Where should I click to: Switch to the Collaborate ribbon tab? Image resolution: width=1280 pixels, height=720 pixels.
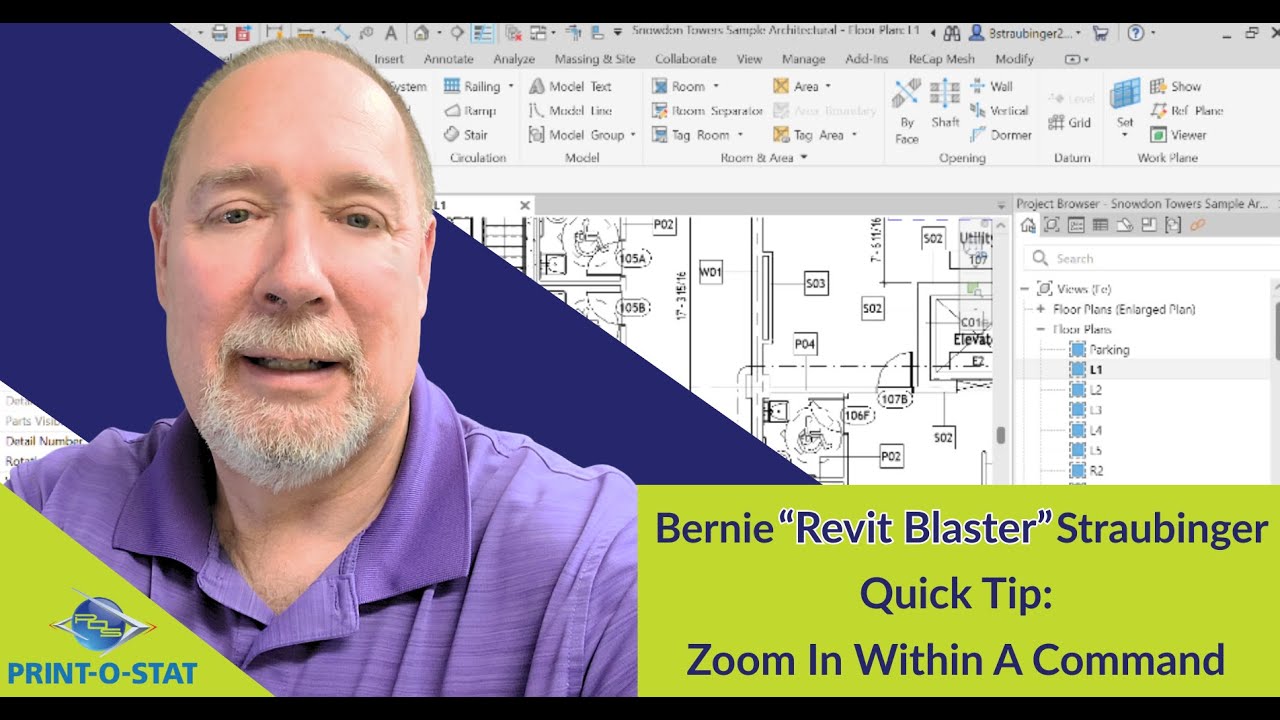(x=686, y=59)
